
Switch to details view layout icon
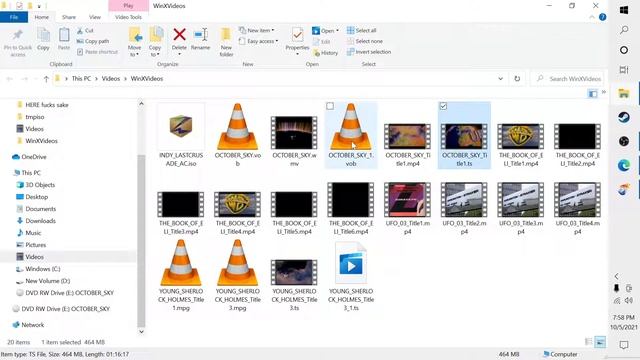point(588,342)
